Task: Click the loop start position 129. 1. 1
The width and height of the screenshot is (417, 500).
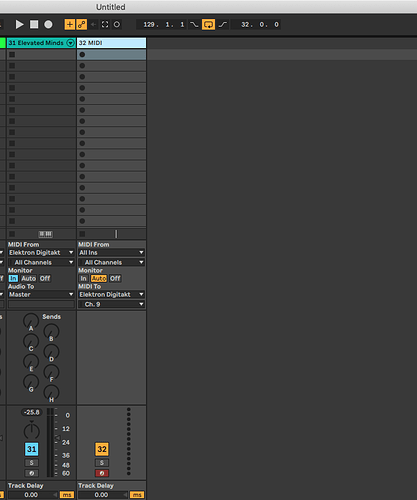Action: pyautogui.click(x=163, y=24)
